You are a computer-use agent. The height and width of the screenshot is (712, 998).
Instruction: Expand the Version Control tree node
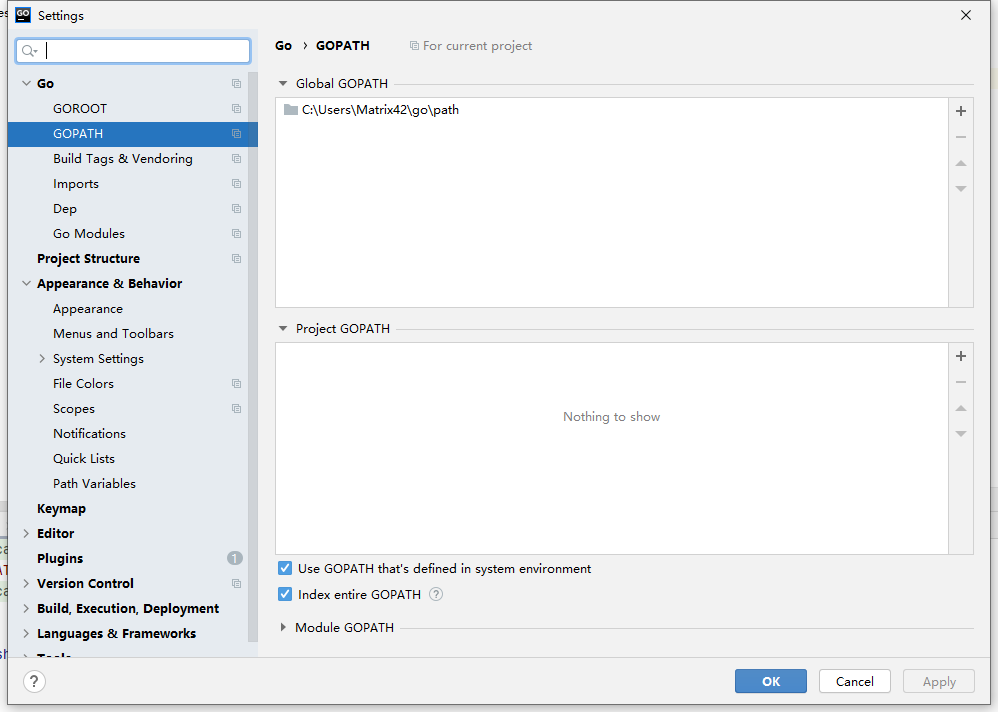pyautogui.click(x=26, y=583)
